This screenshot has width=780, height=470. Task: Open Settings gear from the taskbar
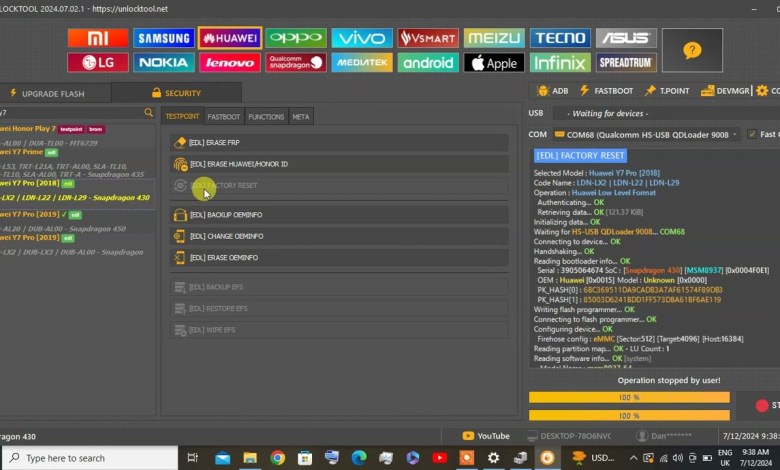pyautogui.click(x=493, y=458)
